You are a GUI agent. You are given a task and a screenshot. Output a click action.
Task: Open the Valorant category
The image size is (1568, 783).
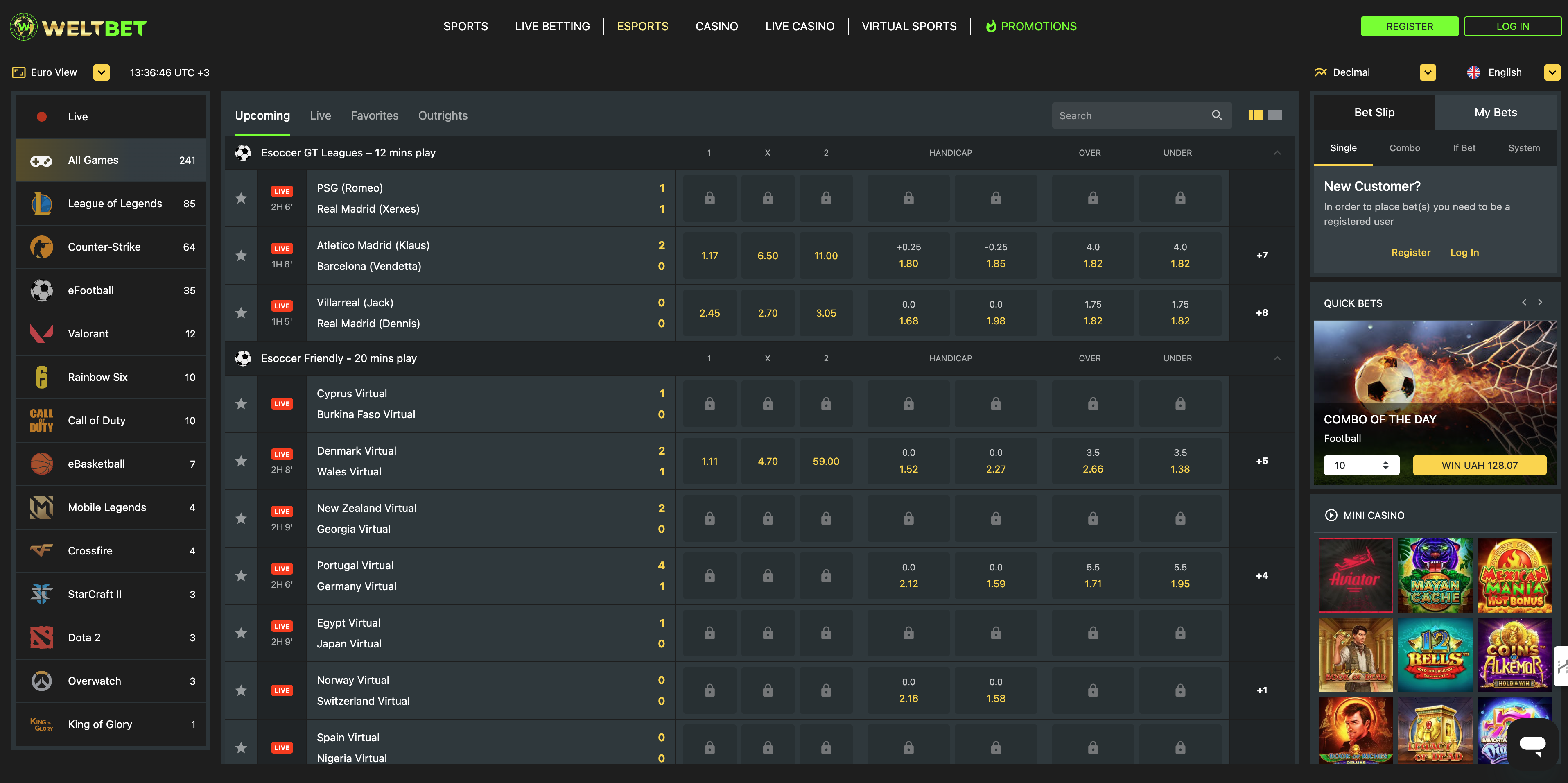[x=110, y=334]
